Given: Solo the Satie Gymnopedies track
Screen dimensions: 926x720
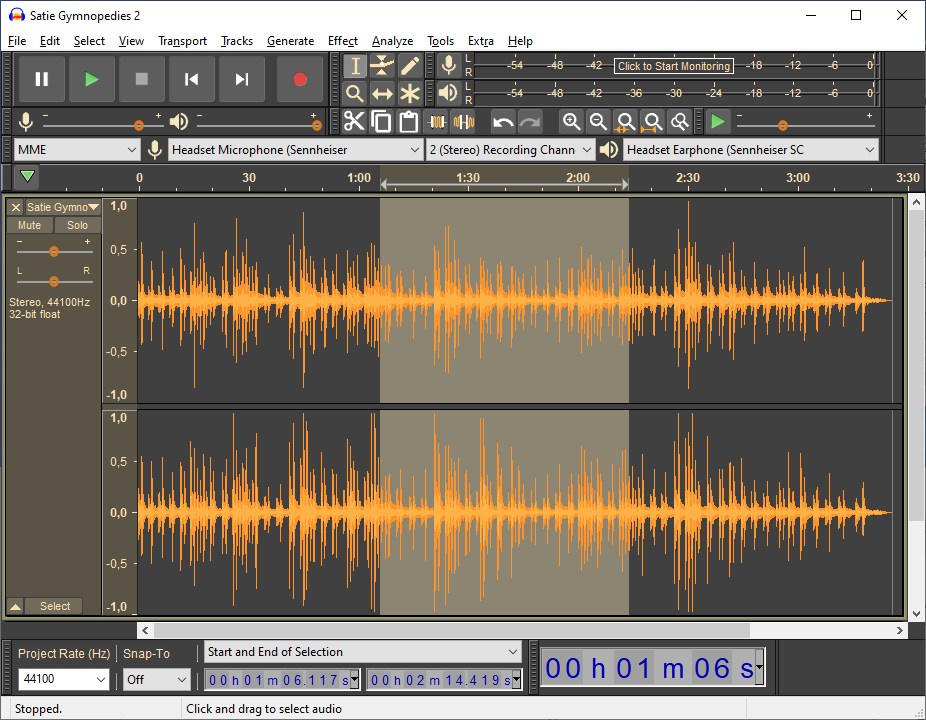Looking at the screenshot, I should [x=77, y=225].
